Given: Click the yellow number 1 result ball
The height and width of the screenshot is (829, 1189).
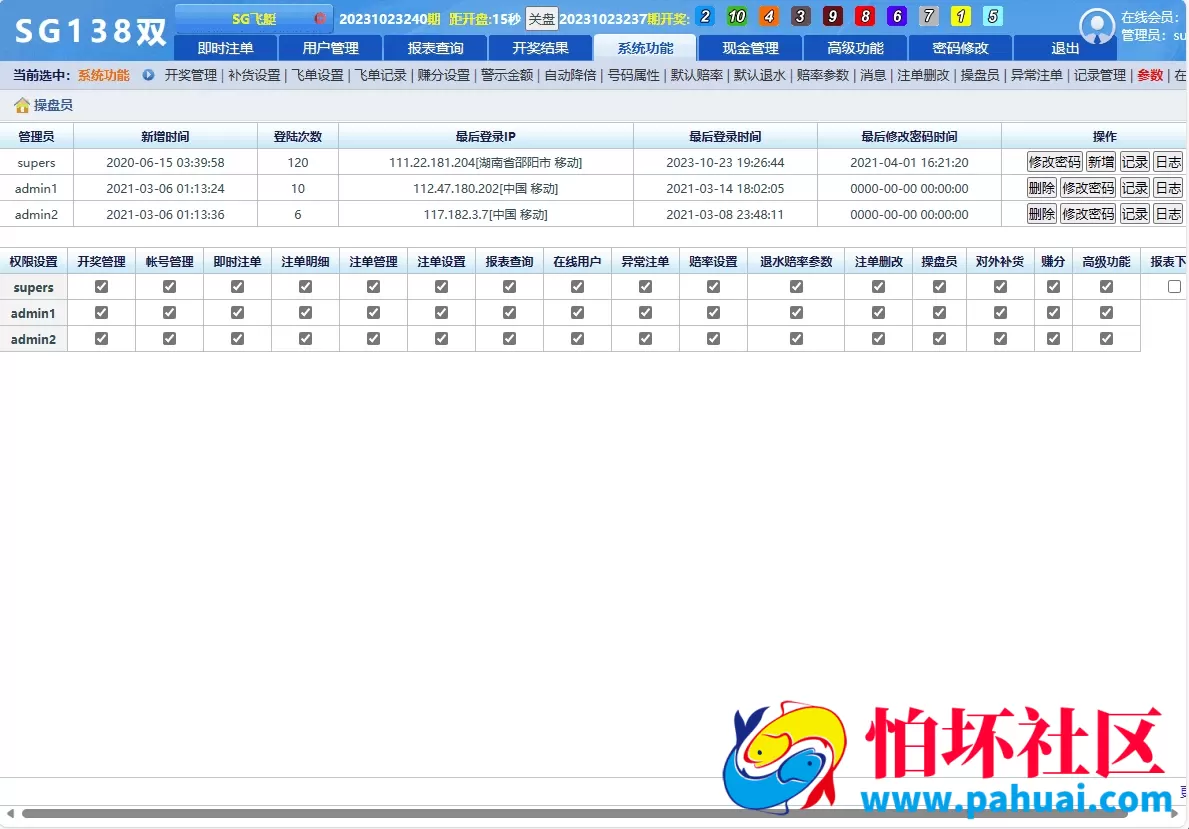Looking at the screenshot, I should tap(961, 16).
